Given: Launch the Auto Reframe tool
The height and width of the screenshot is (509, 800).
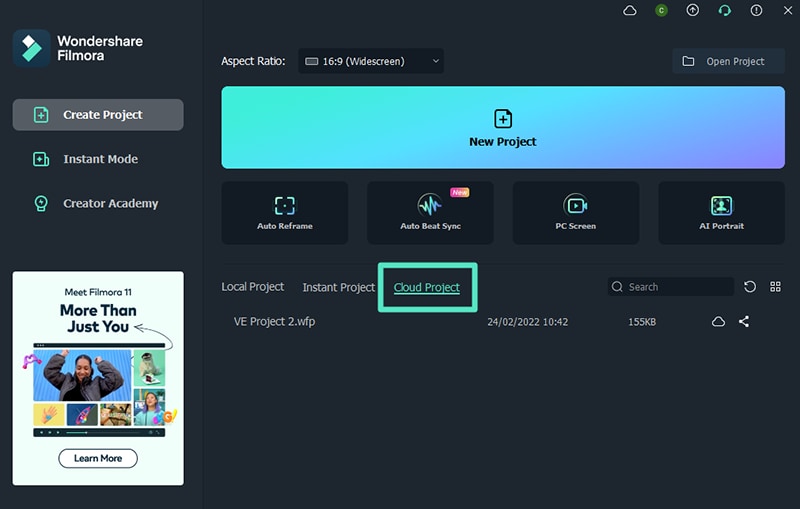Looking at the screenshot, I should [285, 213].
